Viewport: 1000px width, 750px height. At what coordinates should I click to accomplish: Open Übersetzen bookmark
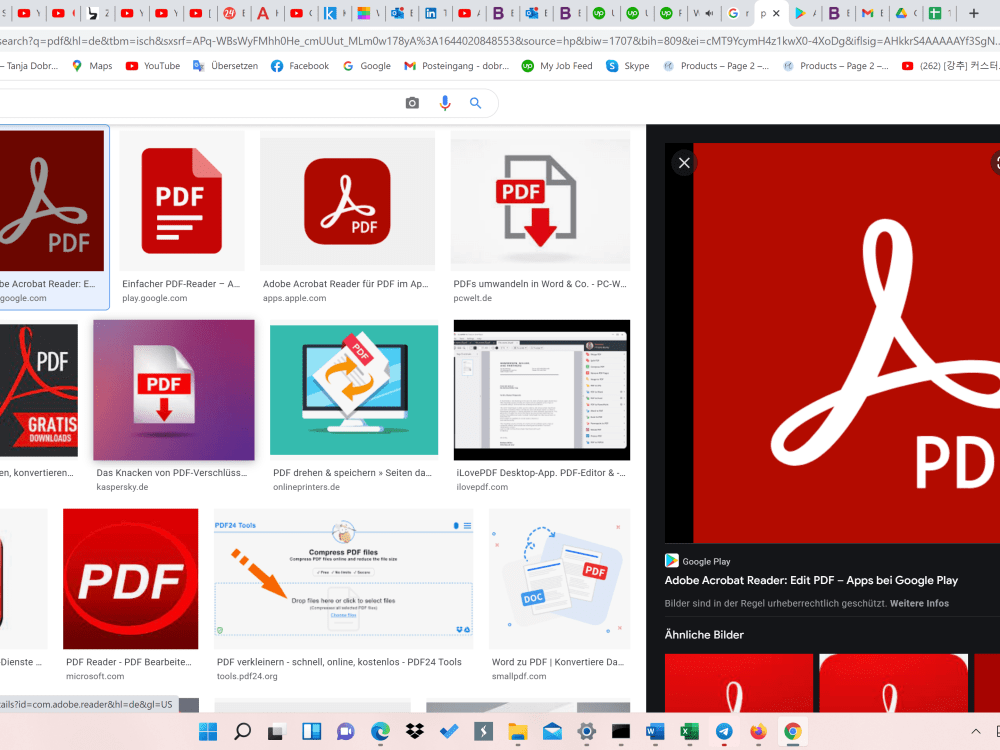point(225,66)
